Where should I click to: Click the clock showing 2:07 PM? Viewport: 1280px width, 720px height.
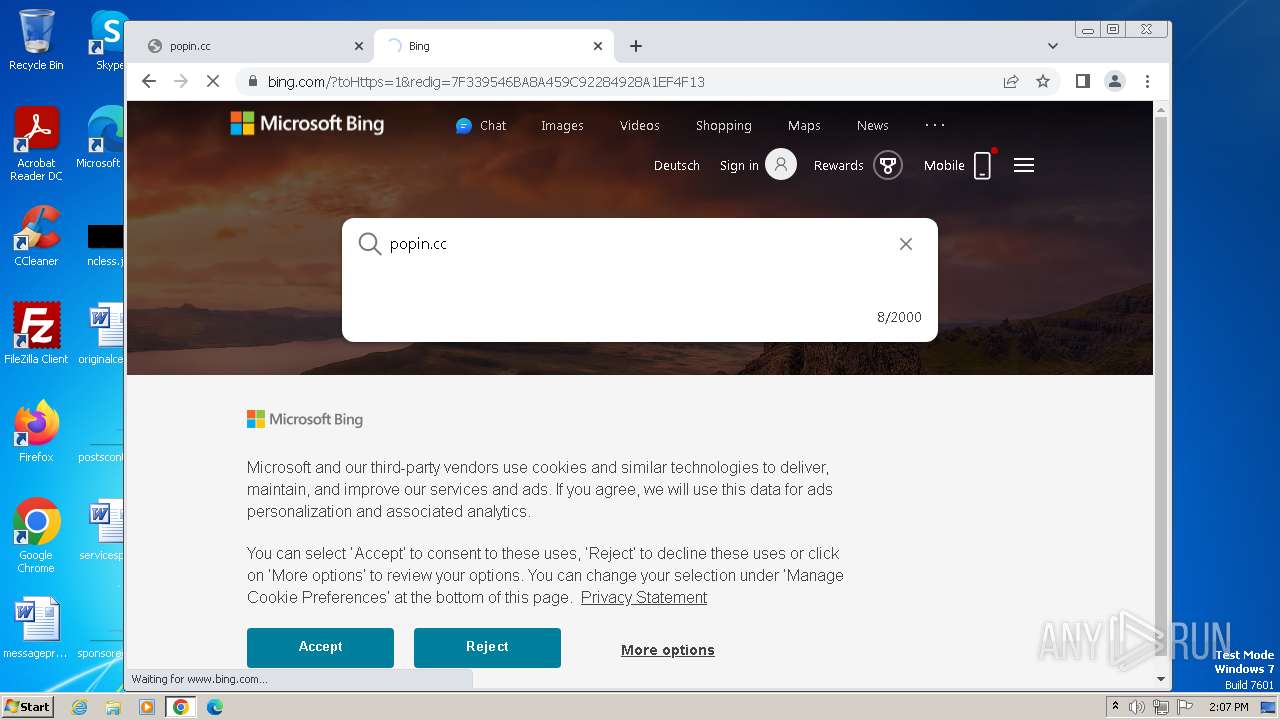pos(1228,707)
